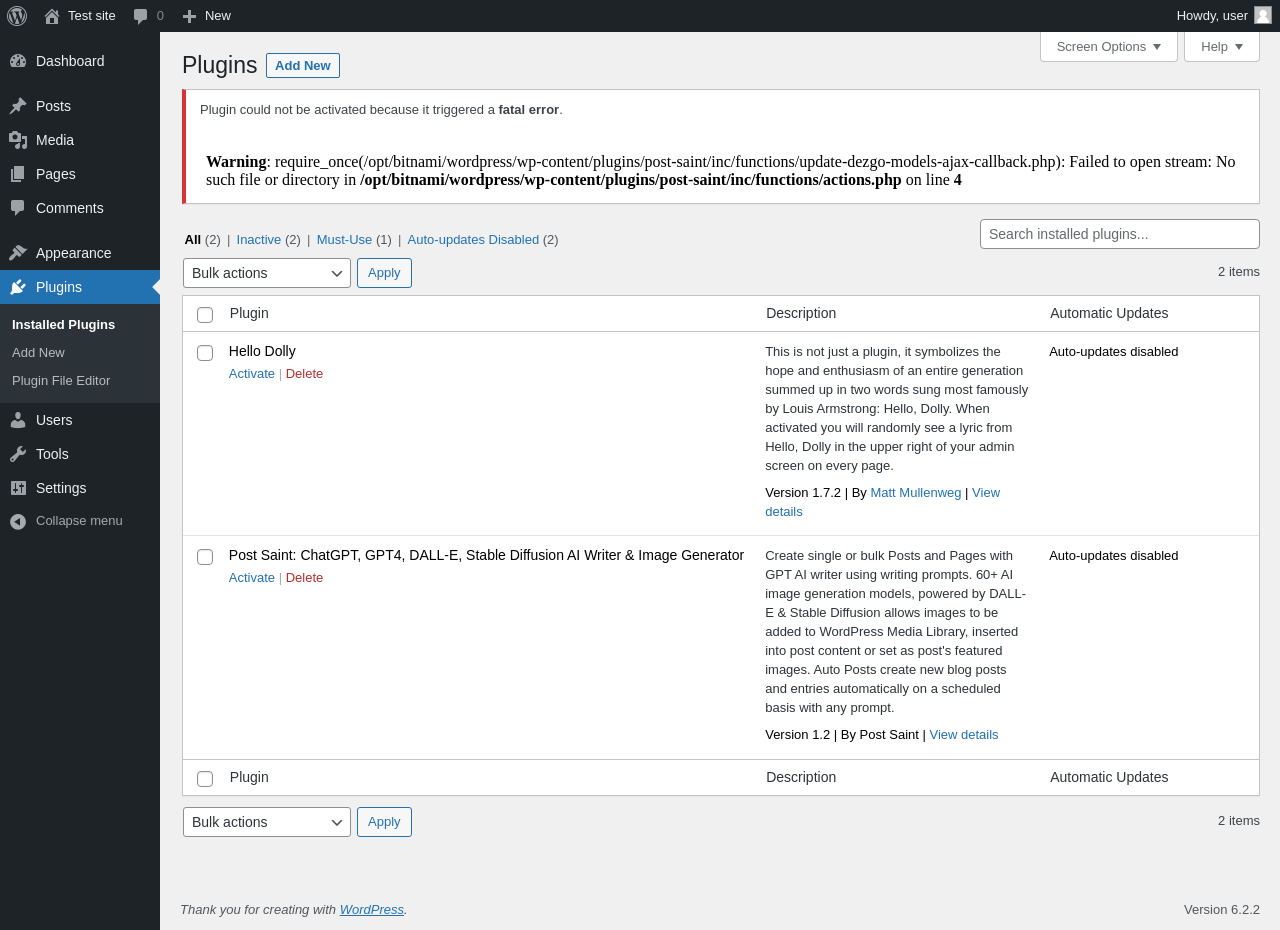Activate the Hello Dolly plugin
1280x930 pixels.
pyautogui.click(x=252, y=374)
